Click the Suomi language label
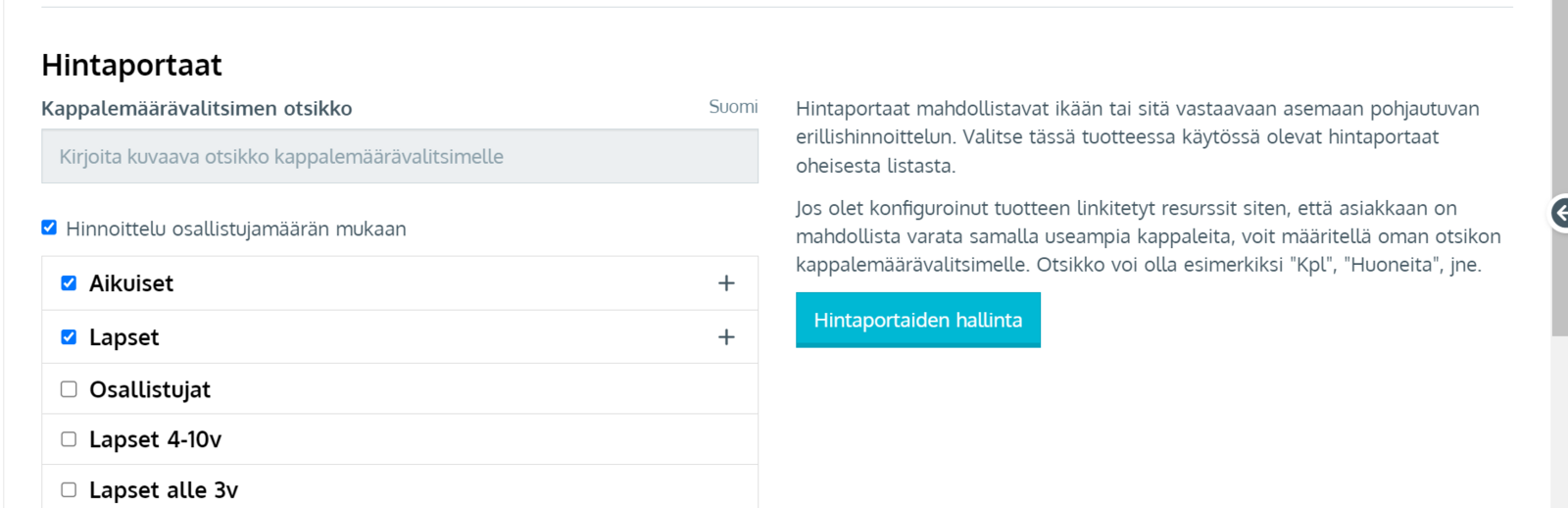Image resolution: width=1568 pixels, height=508 pixels. [x=733, y=107]
